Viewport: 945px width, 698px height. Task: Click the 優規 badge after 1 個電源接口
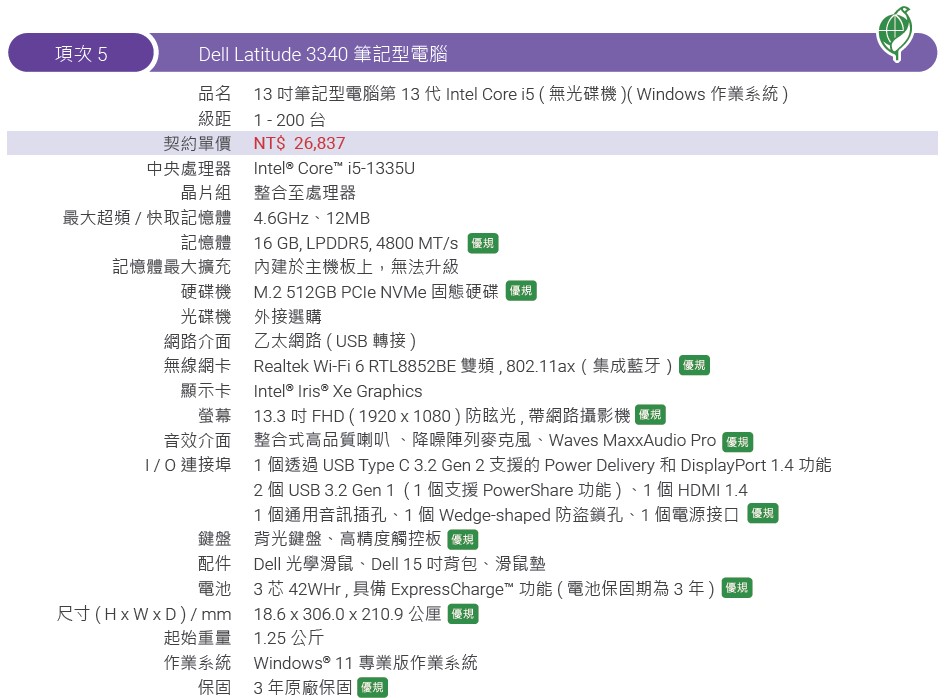763,513
